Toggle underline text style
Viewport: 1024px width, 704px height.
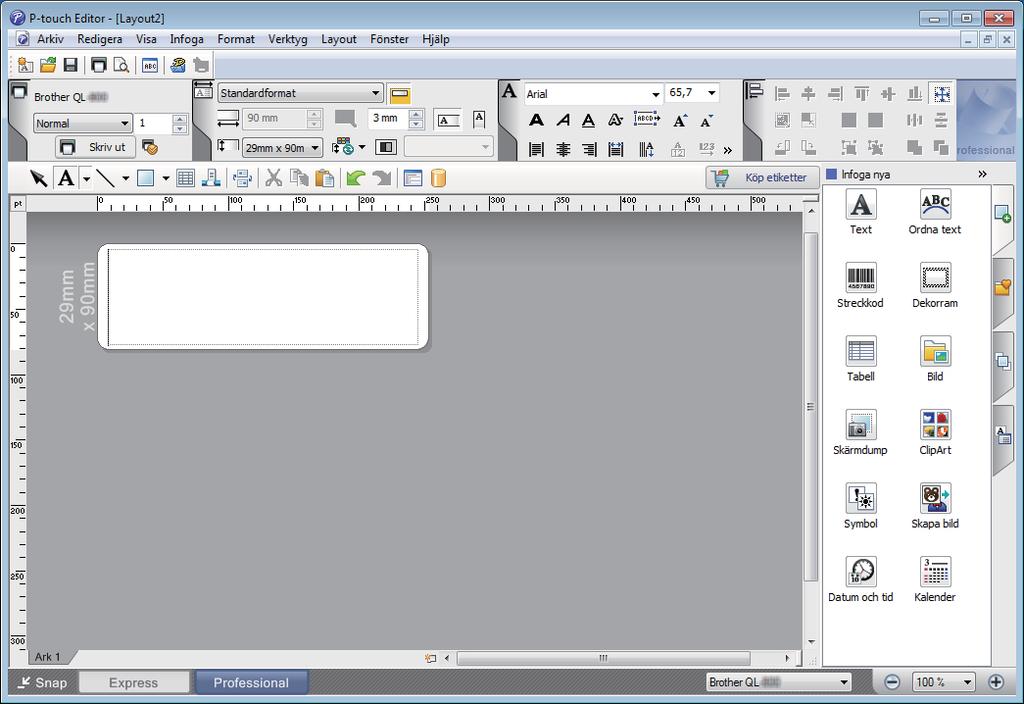588,120
